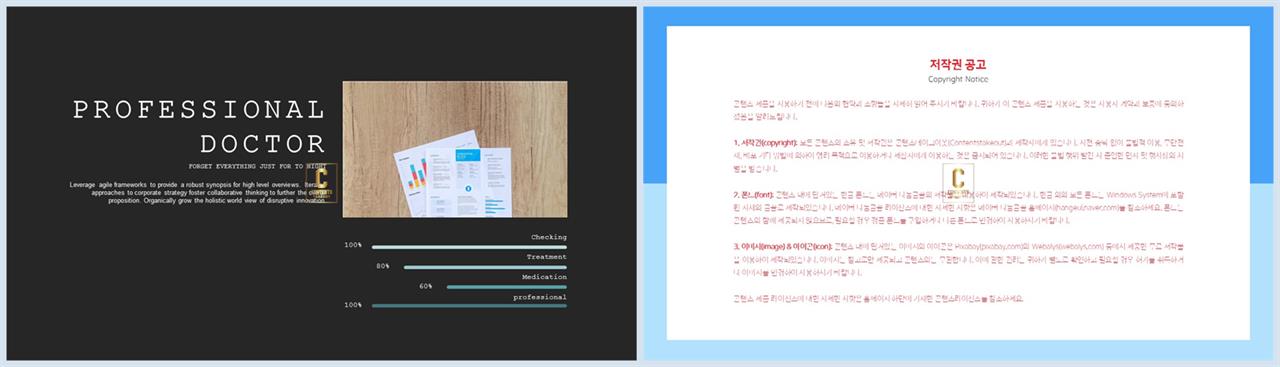The width and height of the screenshot is (1280, 367).
Task: Click the 'Checking' label
Action: tap(548, 237)
